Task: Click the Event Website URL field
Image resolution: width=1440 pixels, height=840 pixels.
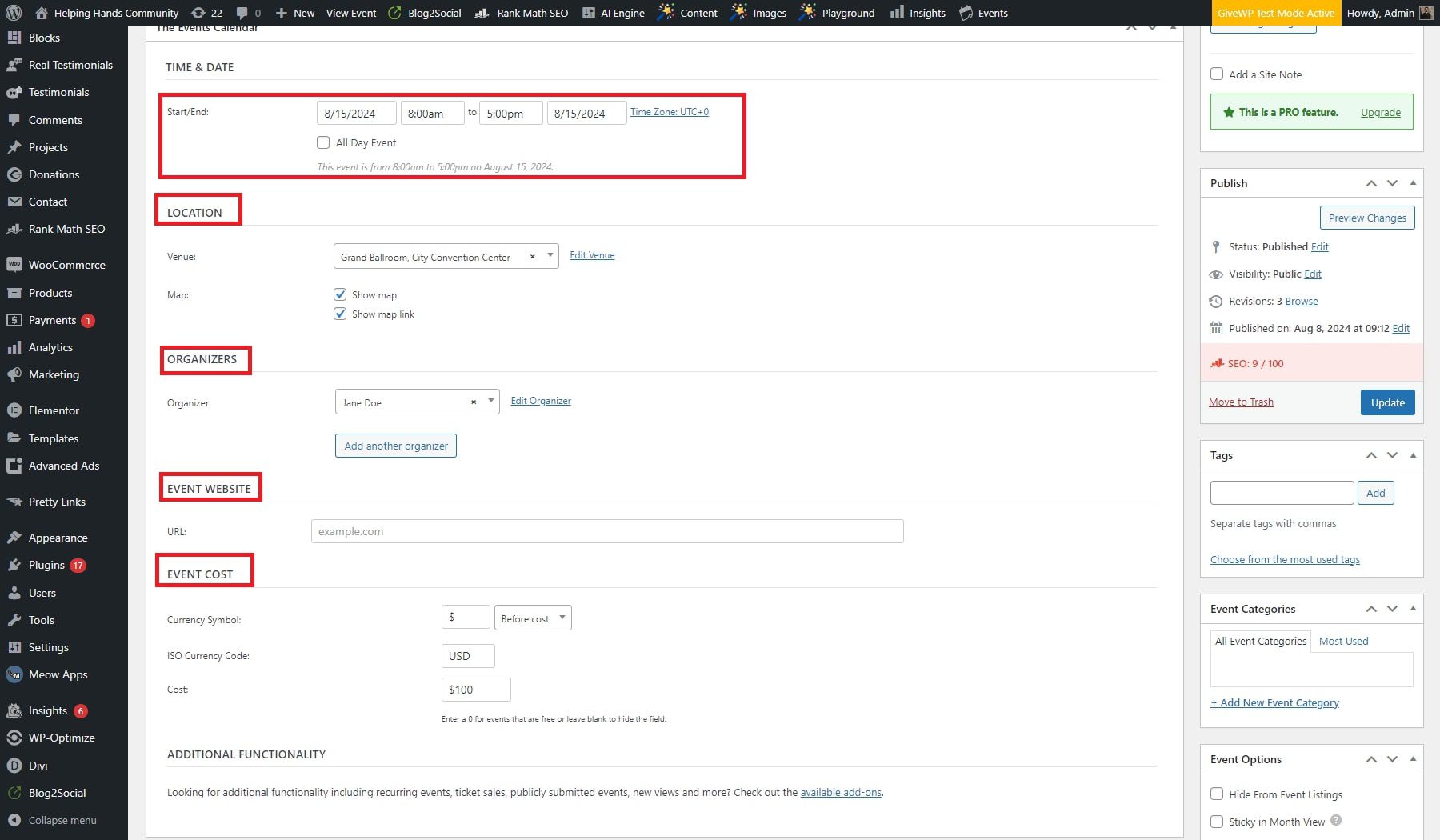Action: tap(607, 531)
